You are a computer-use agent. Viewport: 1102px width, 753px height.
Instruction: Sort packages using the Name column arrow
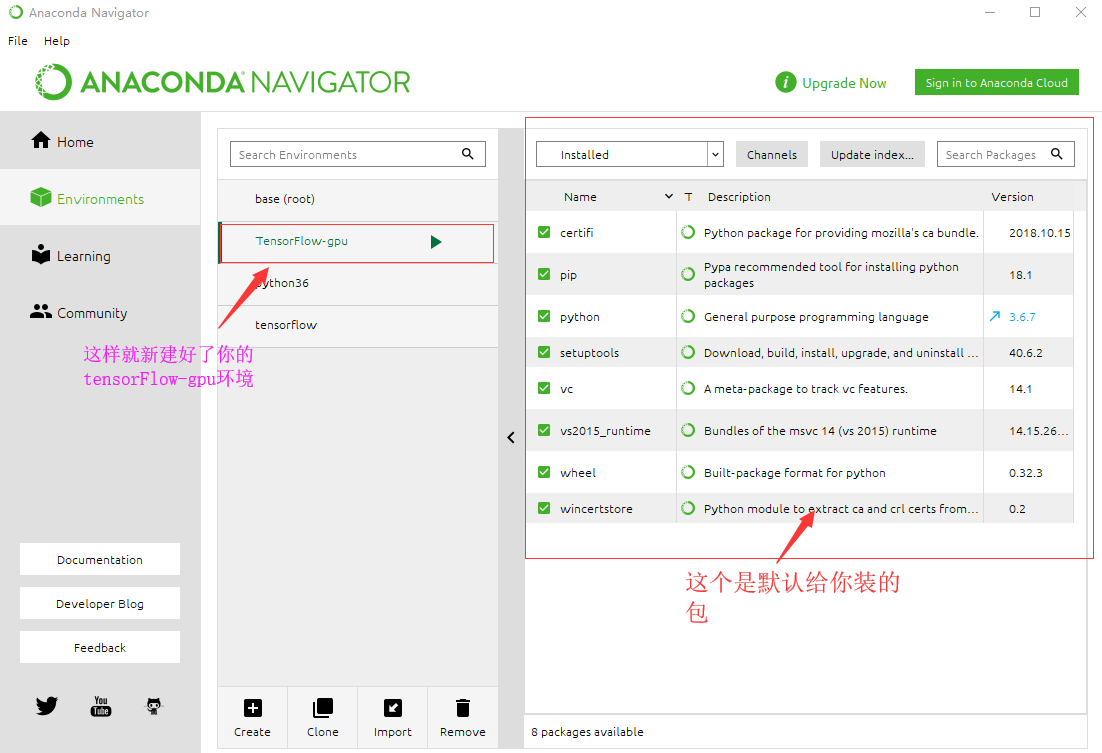click(669, 197)
